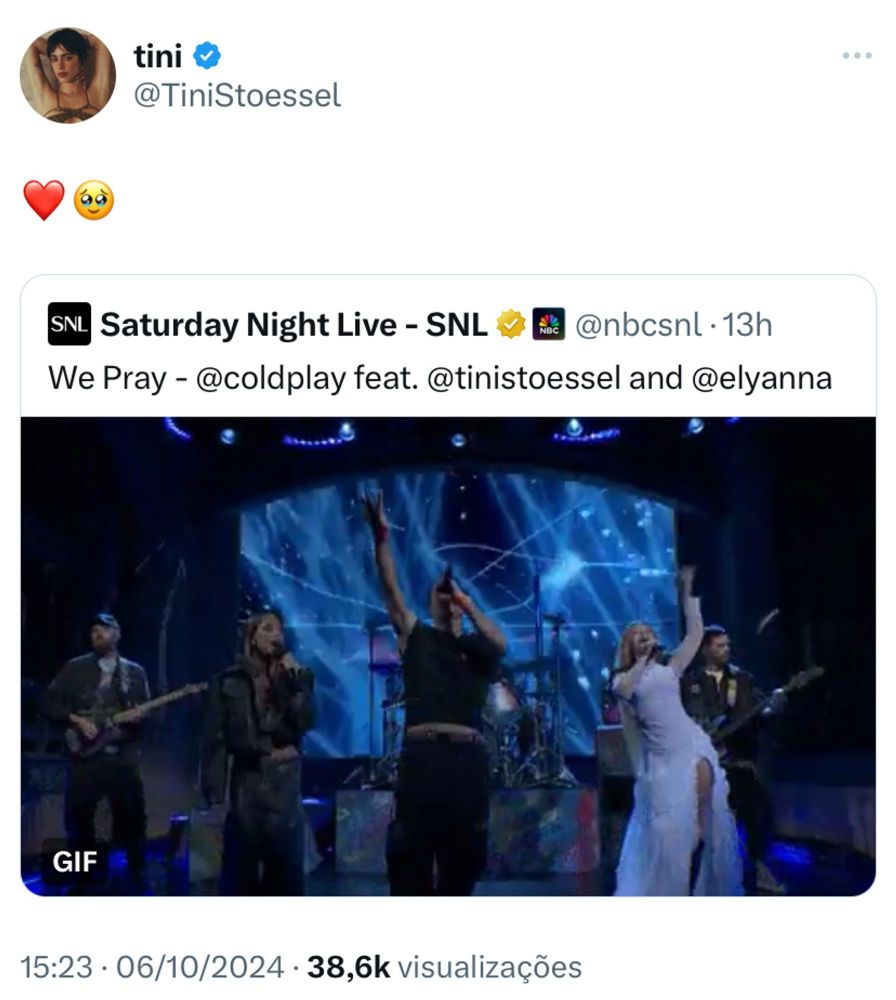Open the Saturday Night Live - SNL account name
The height and width of the screenshot is (1000, 896).
(294, 324)
